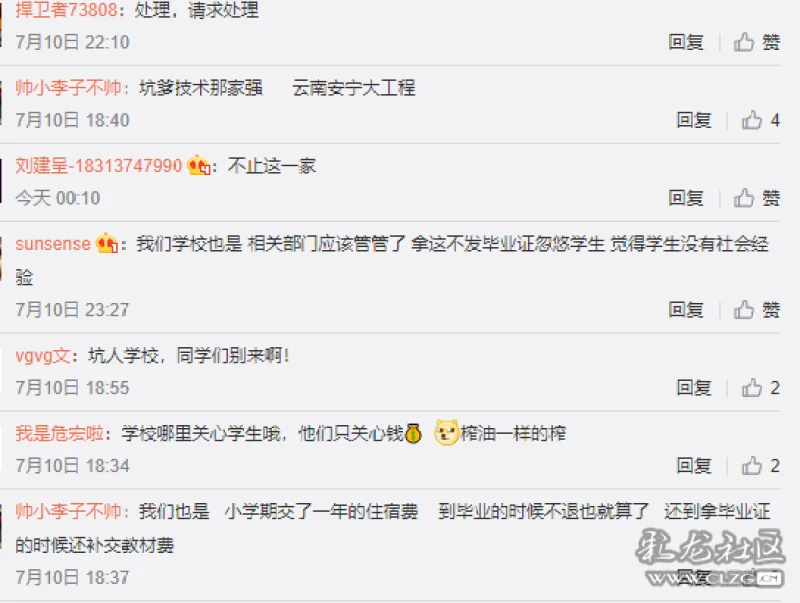800x603 pixels.
Task: Click the crown badge beside sunsense
Action: pyautogui.click(x=107, y=243)
